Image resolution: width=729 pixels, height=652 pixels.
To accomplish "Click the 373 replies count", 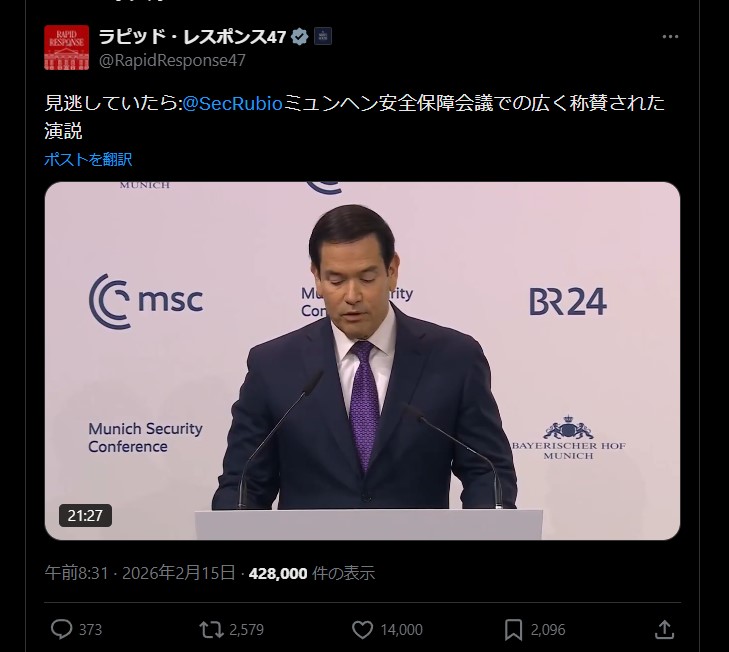I will tap(90, 630).
